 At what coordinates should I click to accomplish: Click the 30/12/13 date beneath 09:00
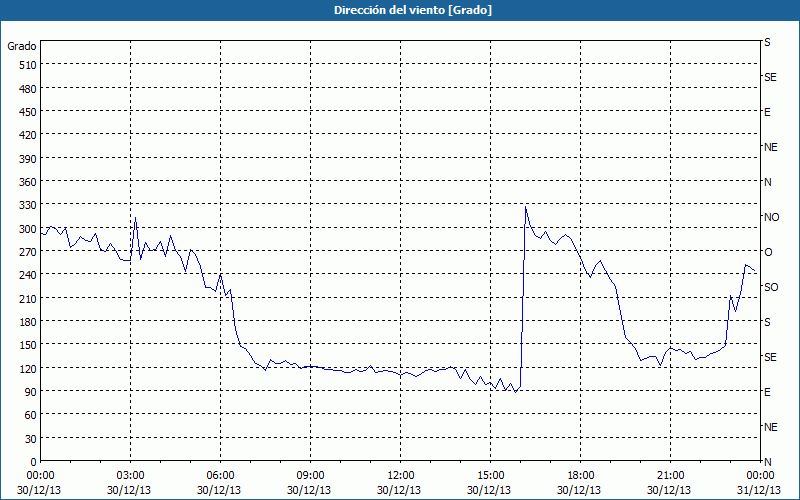click(x=309, y=490)
